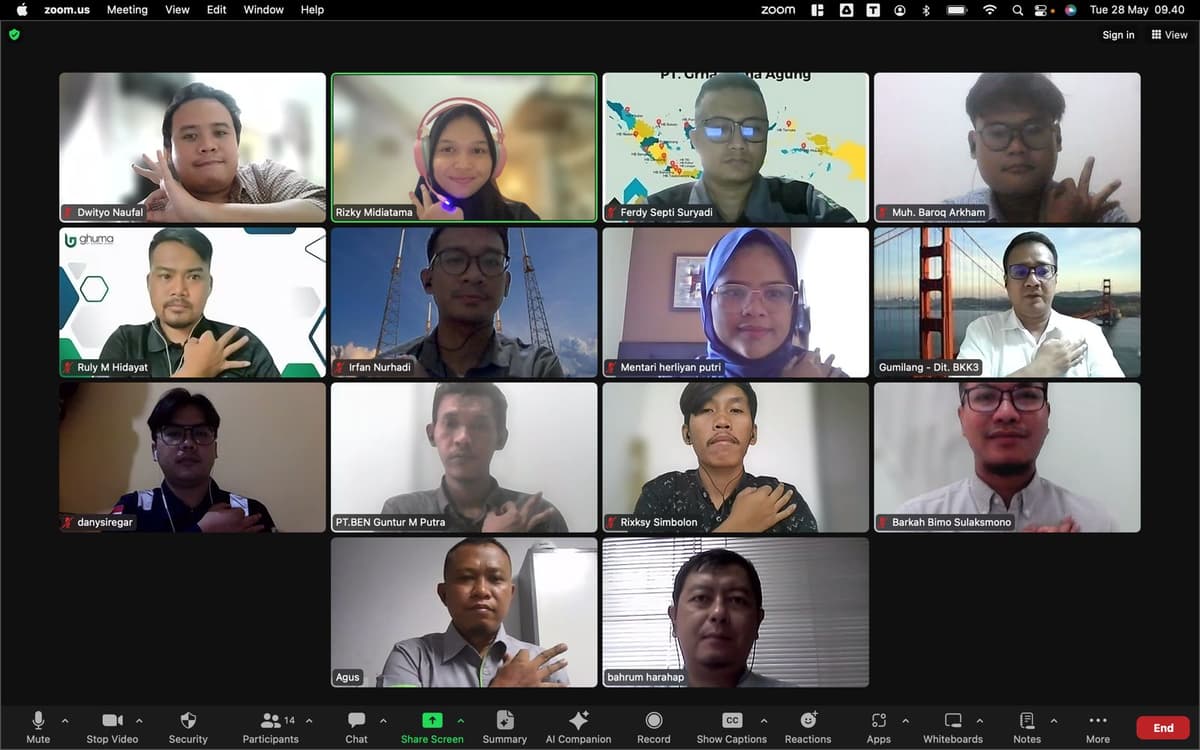Open the Whiteboards icon

pos(953,721)
